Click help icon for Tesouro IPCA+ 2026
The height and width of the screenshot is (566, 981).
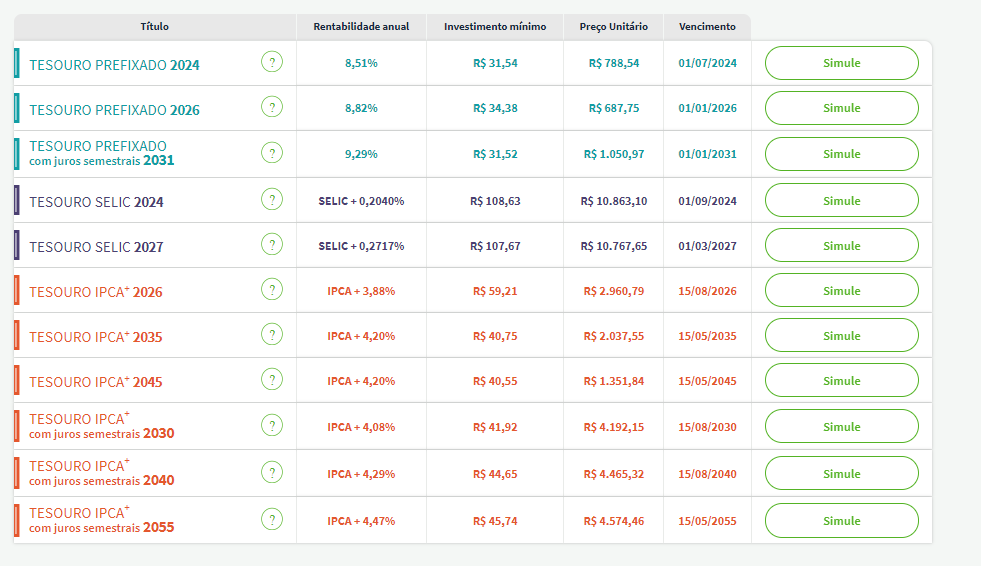point(272,290)
